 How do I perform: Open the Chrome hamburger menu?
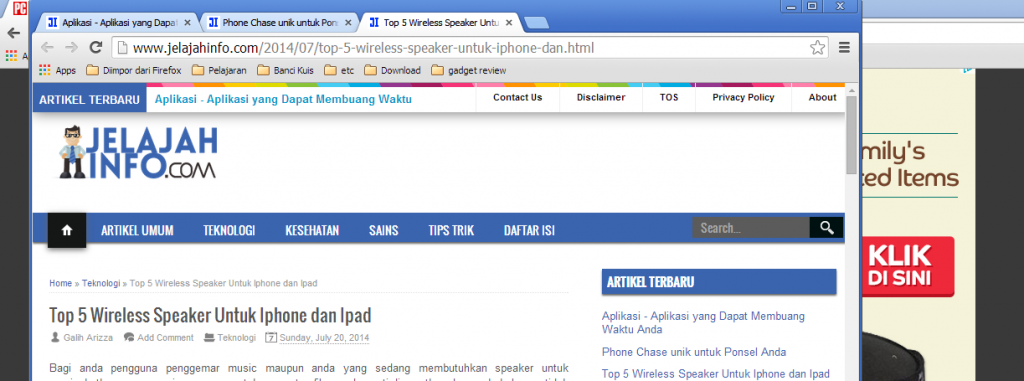[844, 47]
